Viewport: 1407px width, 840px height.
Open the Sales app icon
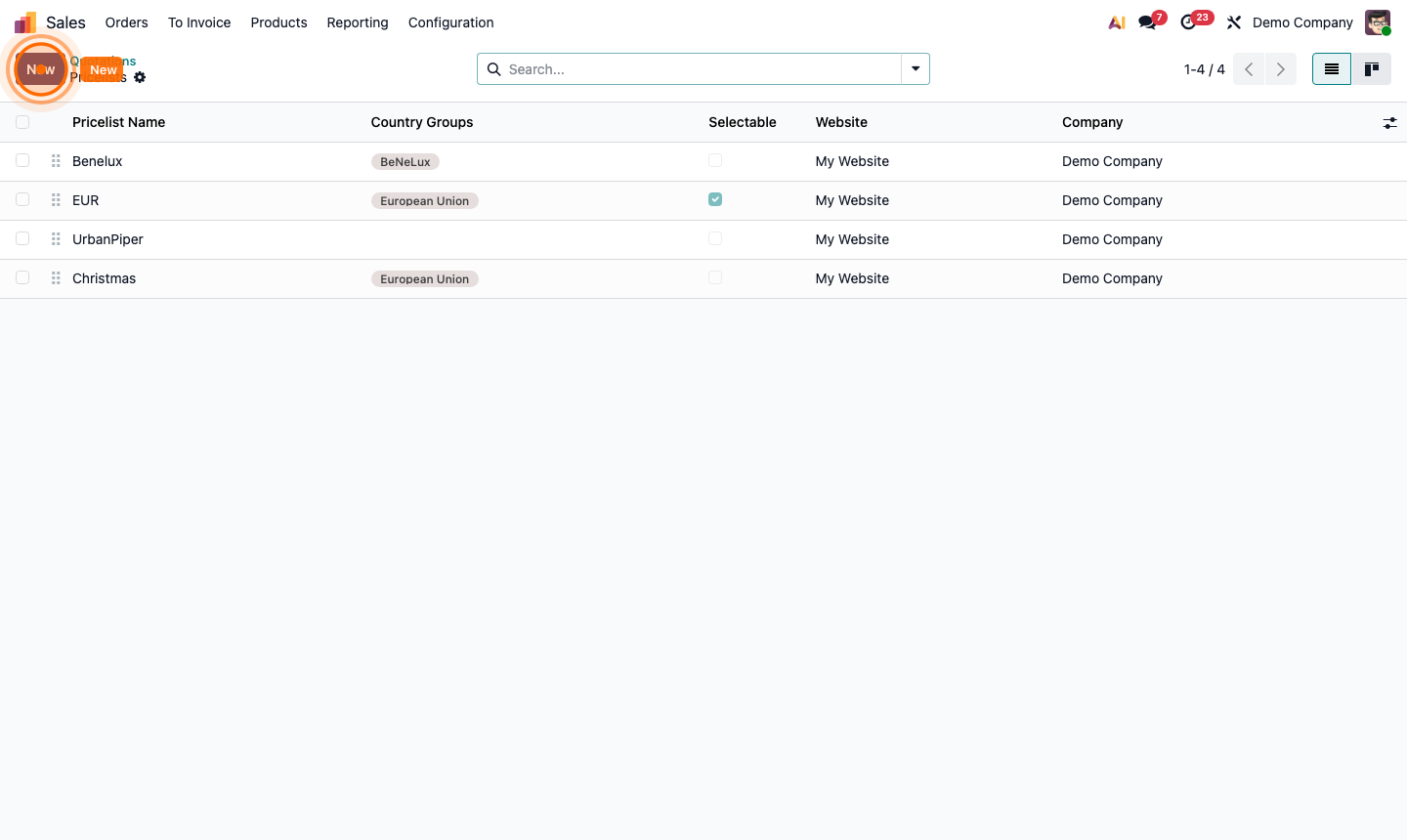pyautogui.click(x=23, y=21)
